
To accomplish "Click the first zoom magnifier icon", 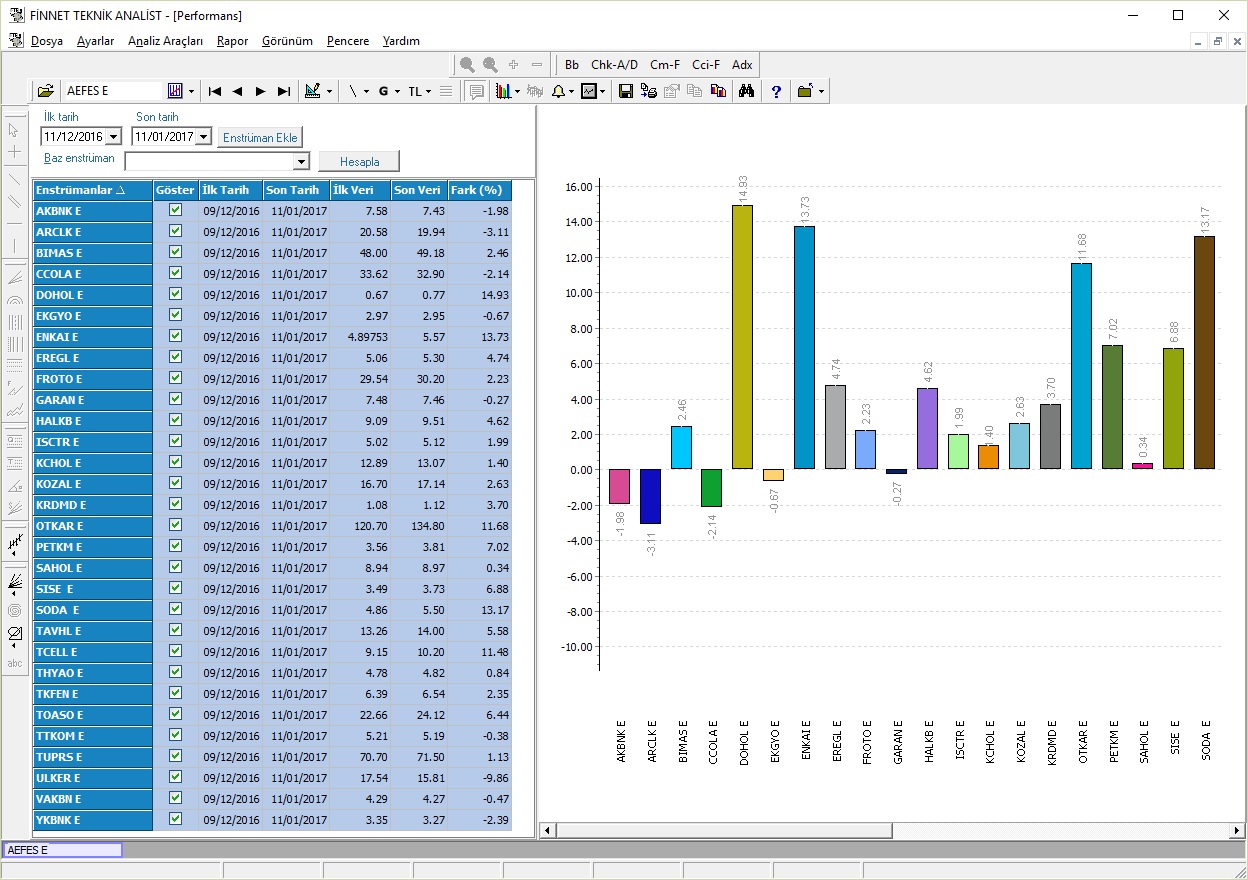I will coord(467,65).
